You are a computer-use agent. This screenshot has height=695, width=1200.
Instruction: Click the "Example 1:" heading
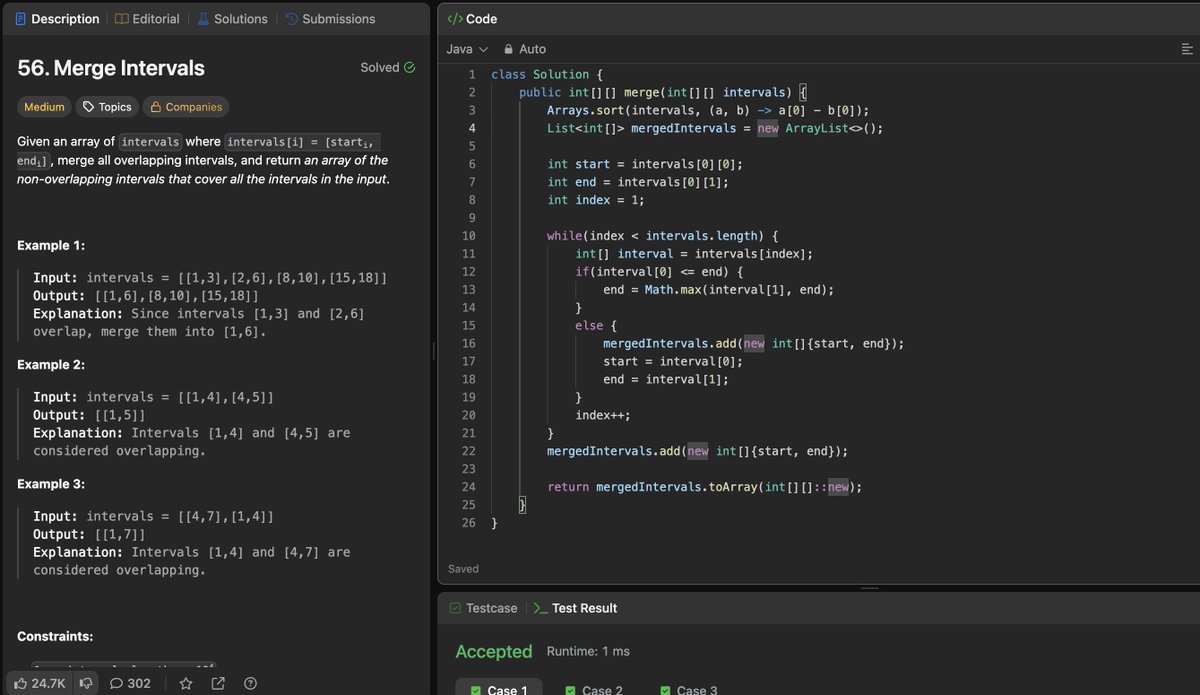point(51,246)
